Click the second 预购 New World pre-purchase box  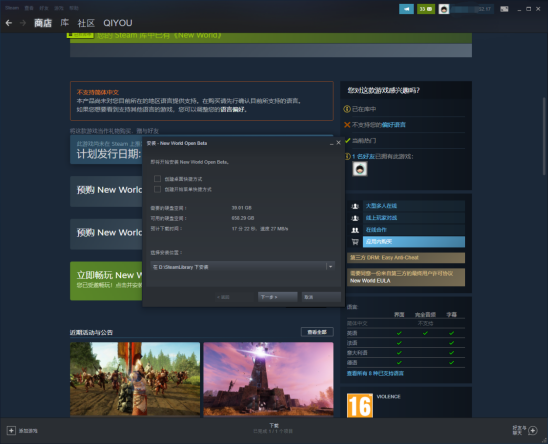tap(106, 234)
